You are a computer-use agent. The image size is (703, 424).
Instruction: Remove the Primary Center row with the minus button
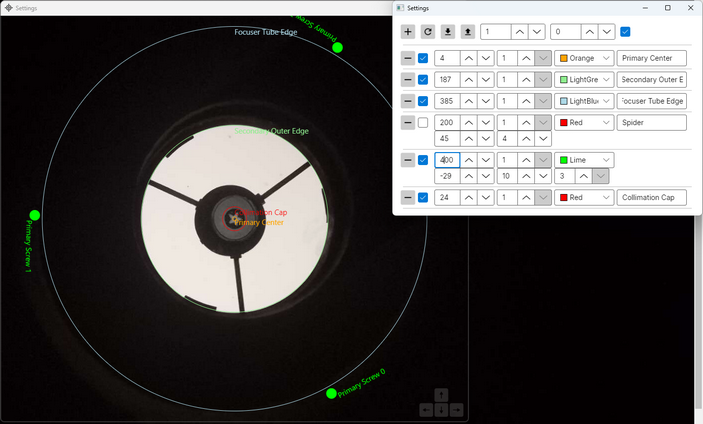click(408, 58)
